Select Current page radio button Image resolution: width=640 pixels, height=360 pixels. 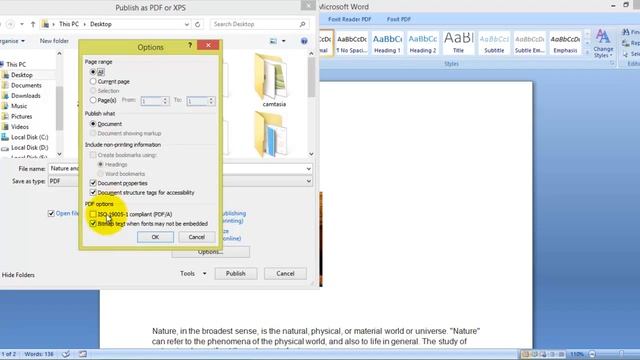[93, 82]
